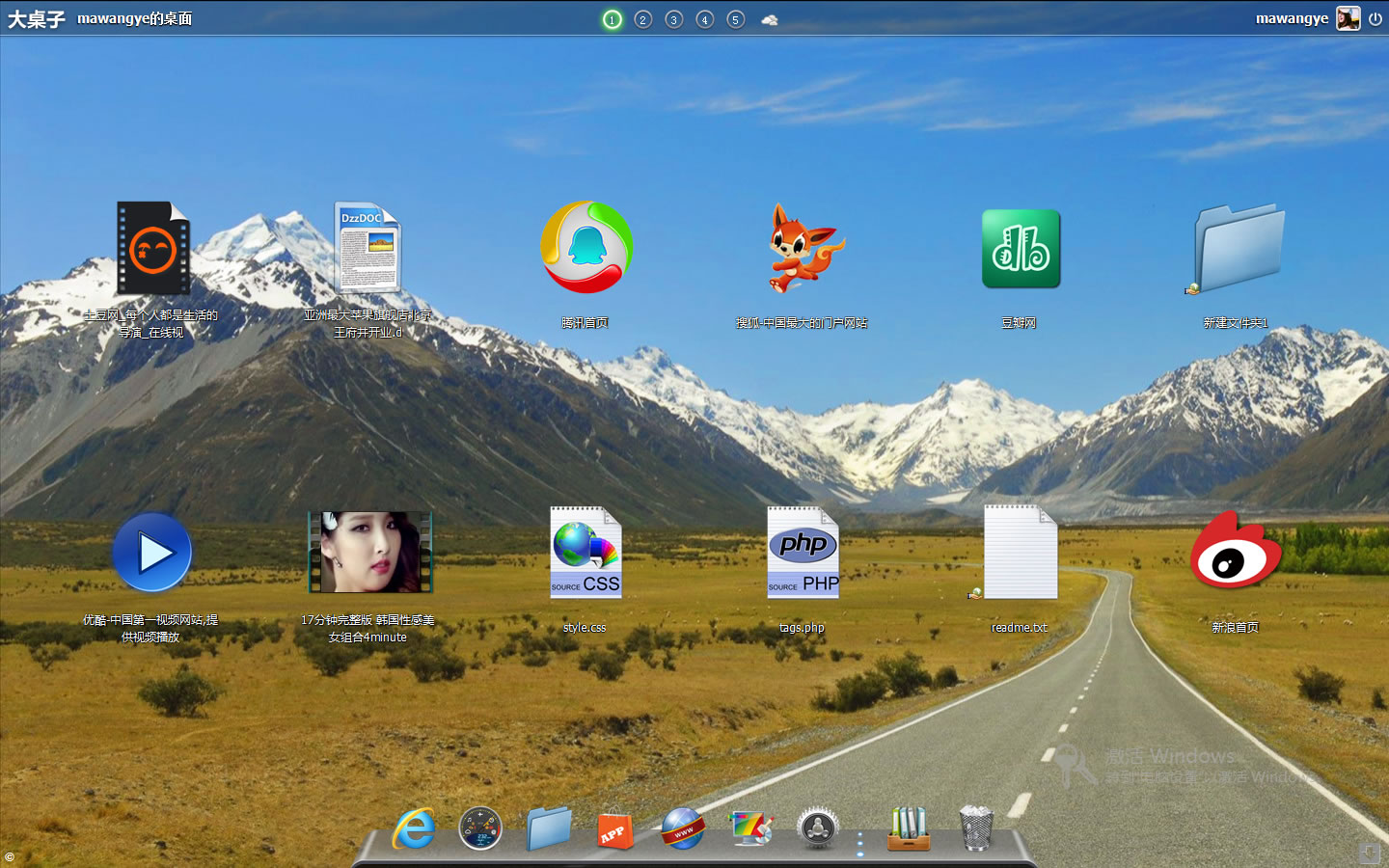Click the 新浪首页 label text
Viewport: 1389px width, 868px height.
1235,628
